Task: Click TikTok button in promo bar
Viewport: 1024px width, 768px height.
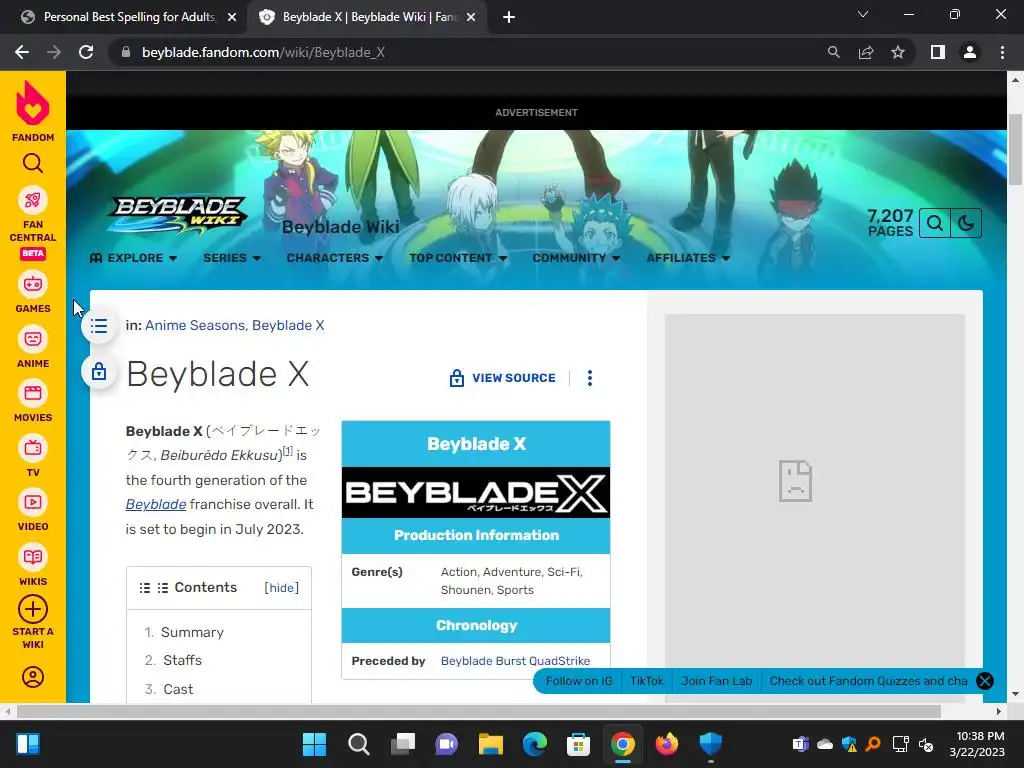Action: point(647,681)
